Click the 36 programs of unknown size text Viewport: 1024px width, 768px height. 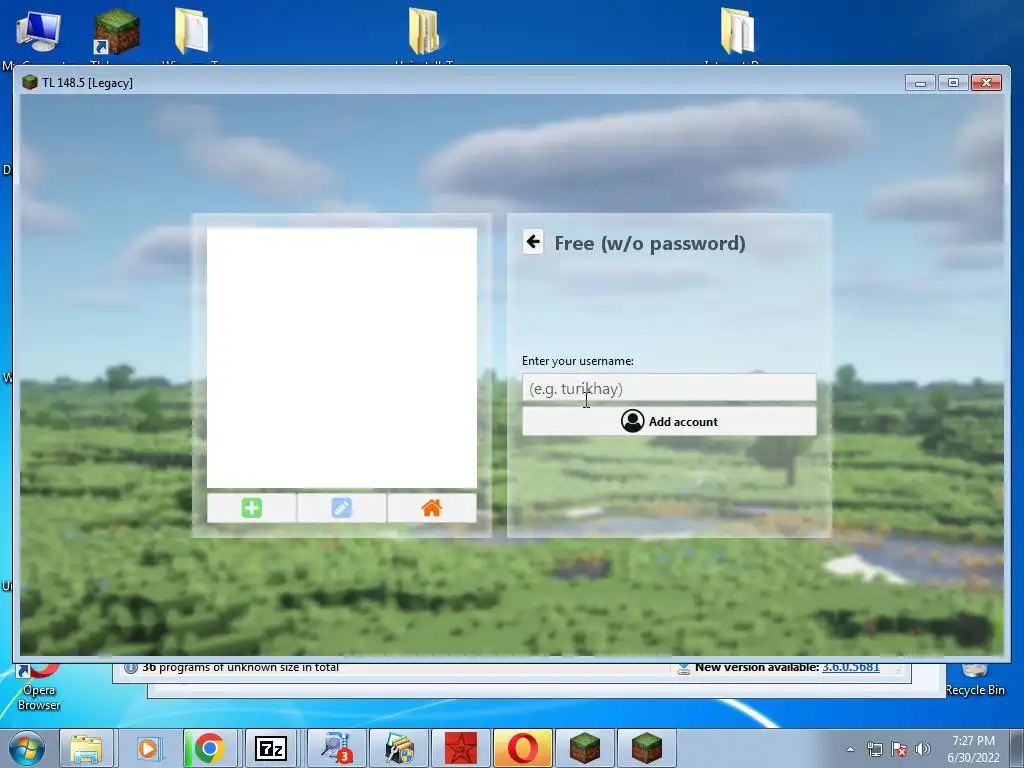(x=240, y=667)
